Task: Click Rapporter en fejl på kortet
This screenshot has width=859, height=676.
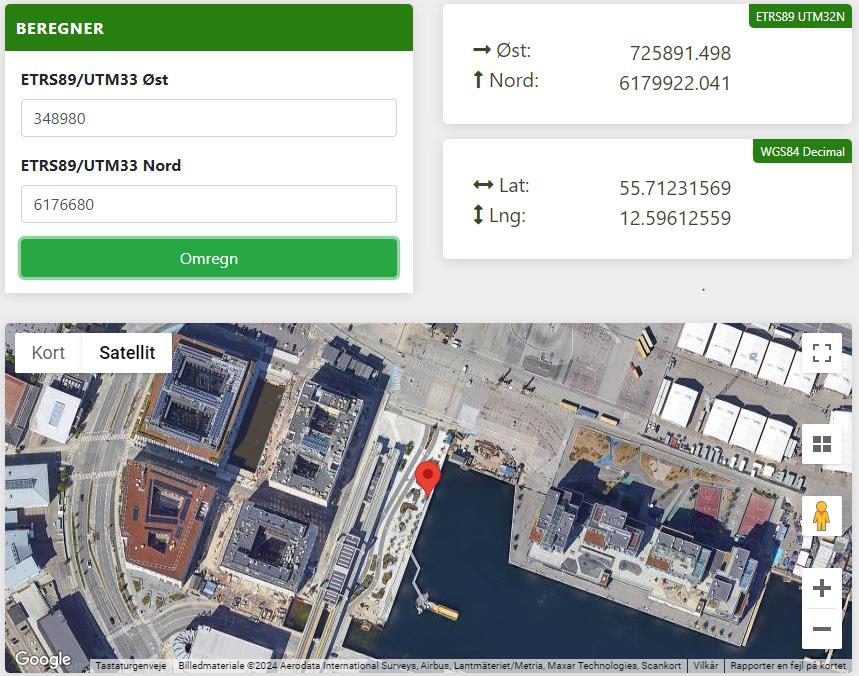Action: point(788,666)
